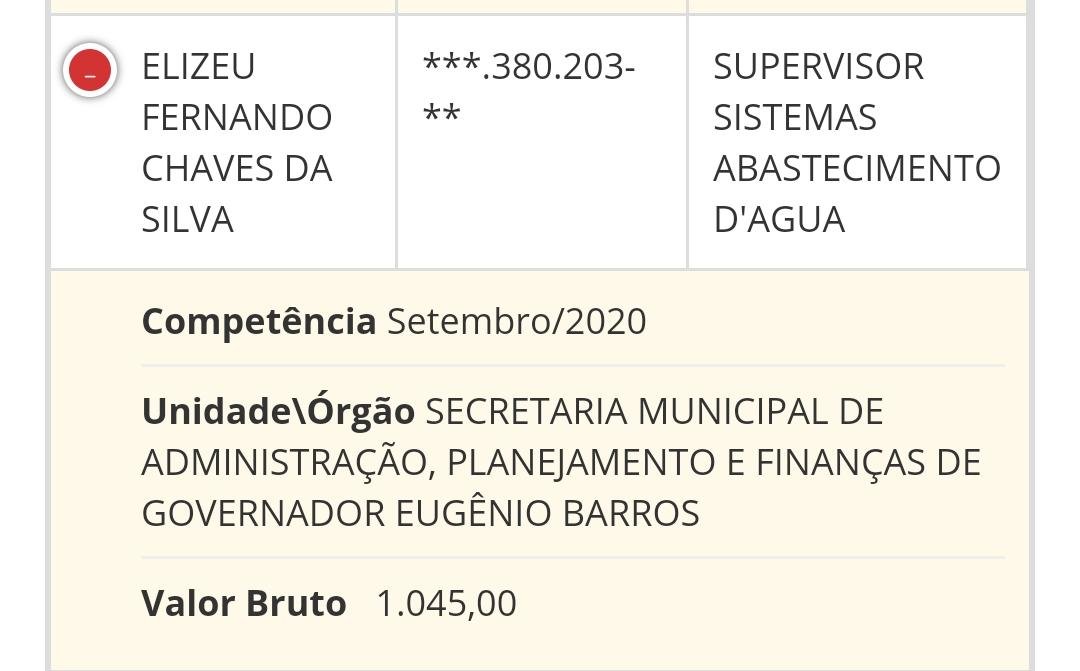This screenshot has width=1080, height=671.
Task: Click the words CHAVES DA in the name
Action: pos(237,169)
